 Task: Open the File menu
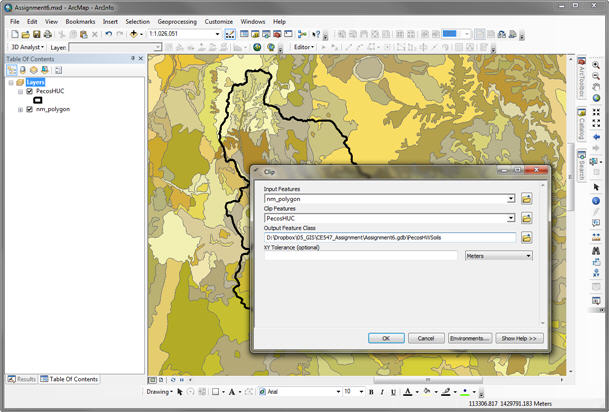coord(15,22)
